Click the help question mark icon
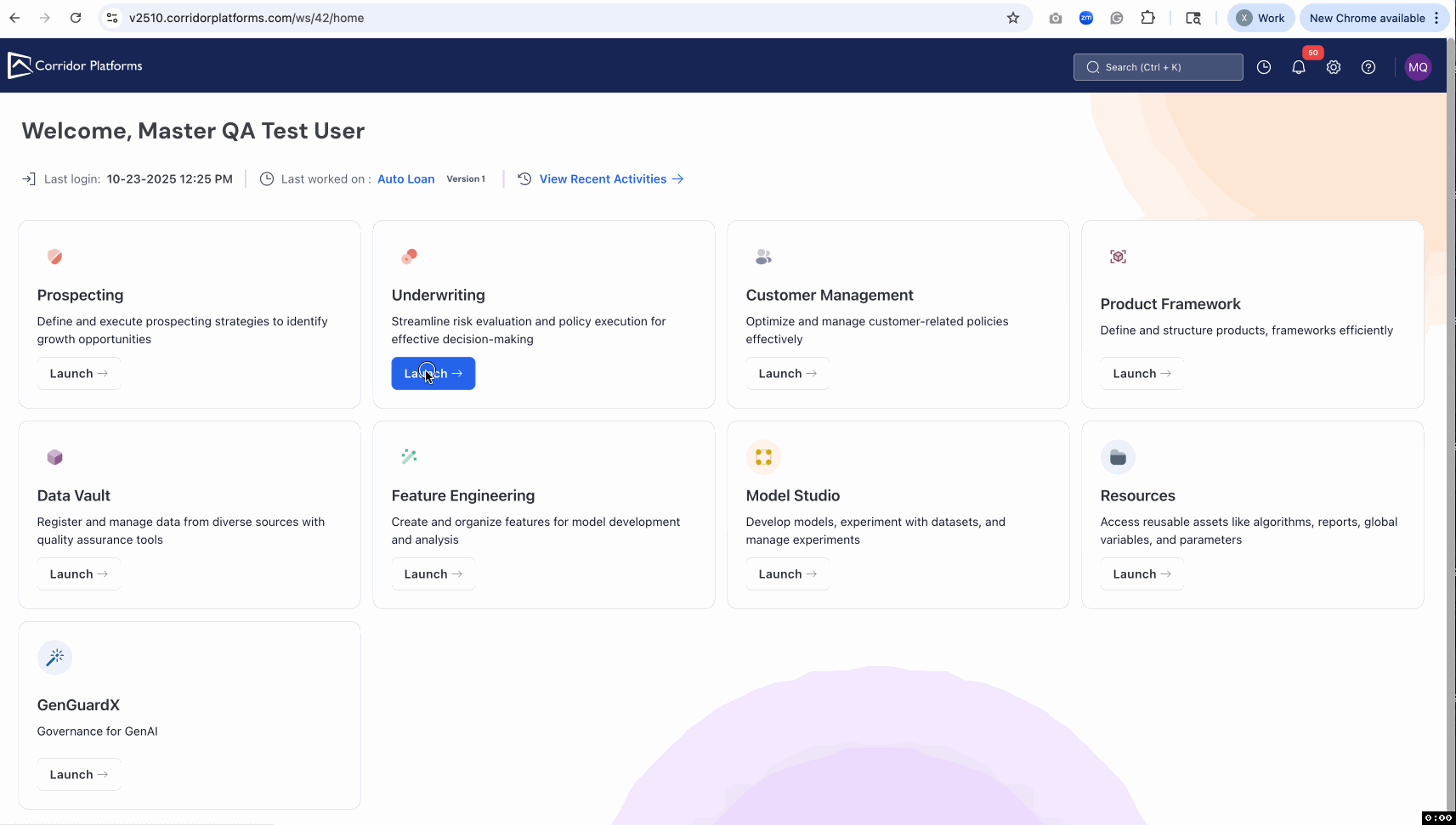The height and width of the screenshot is (825, 1456). (x=1368, y=68)
